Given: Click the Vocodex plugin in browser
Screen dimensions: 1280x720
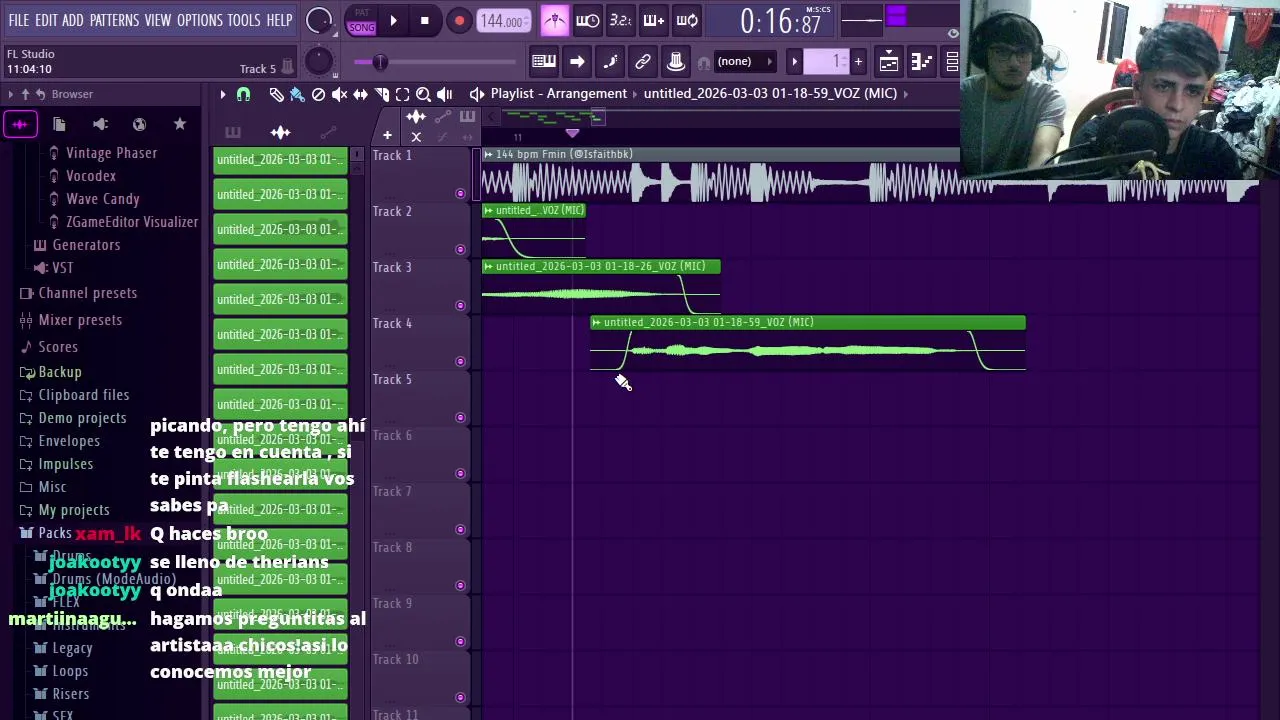Looking at the screenshot, I should pos(91,176).
